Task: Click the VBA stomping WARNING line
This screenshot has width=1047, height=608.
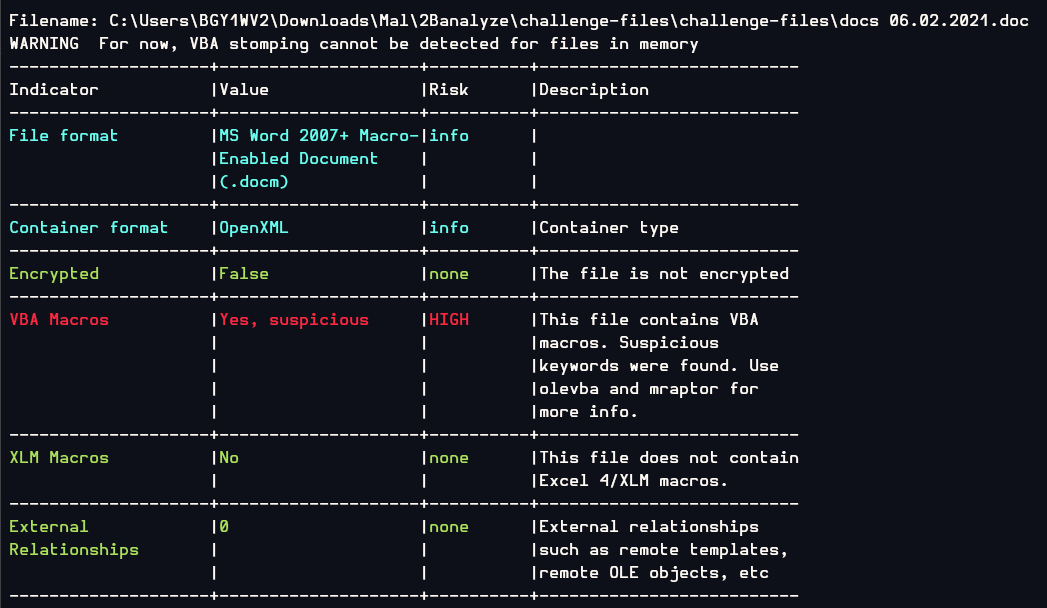Action: tap(354, 44)
